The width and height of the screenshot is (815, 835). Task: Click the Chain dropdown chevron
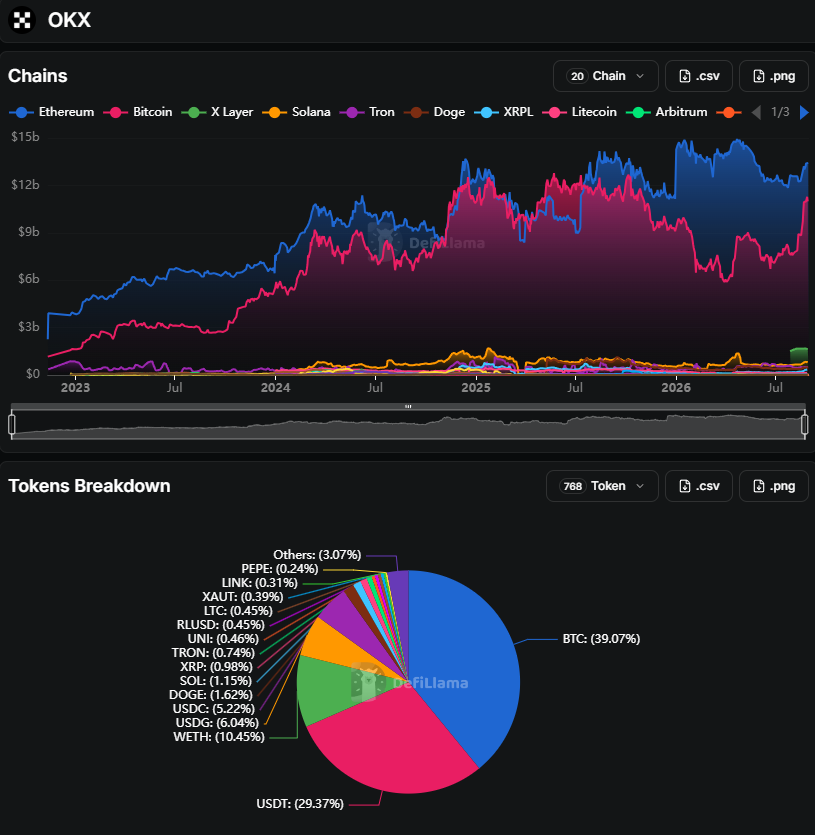640,77
